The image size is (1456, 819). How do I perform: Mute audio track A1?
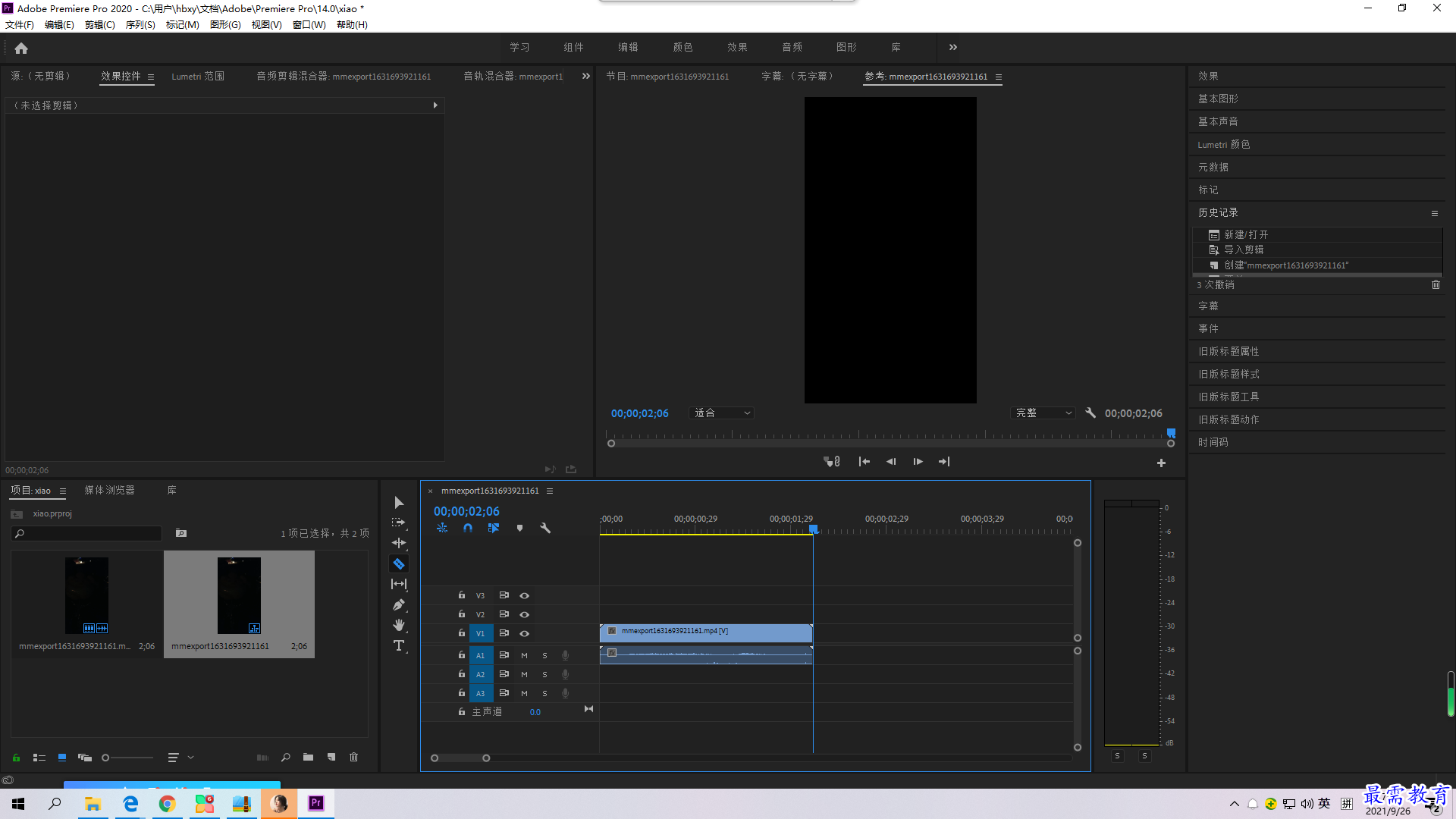coord(524,655)
